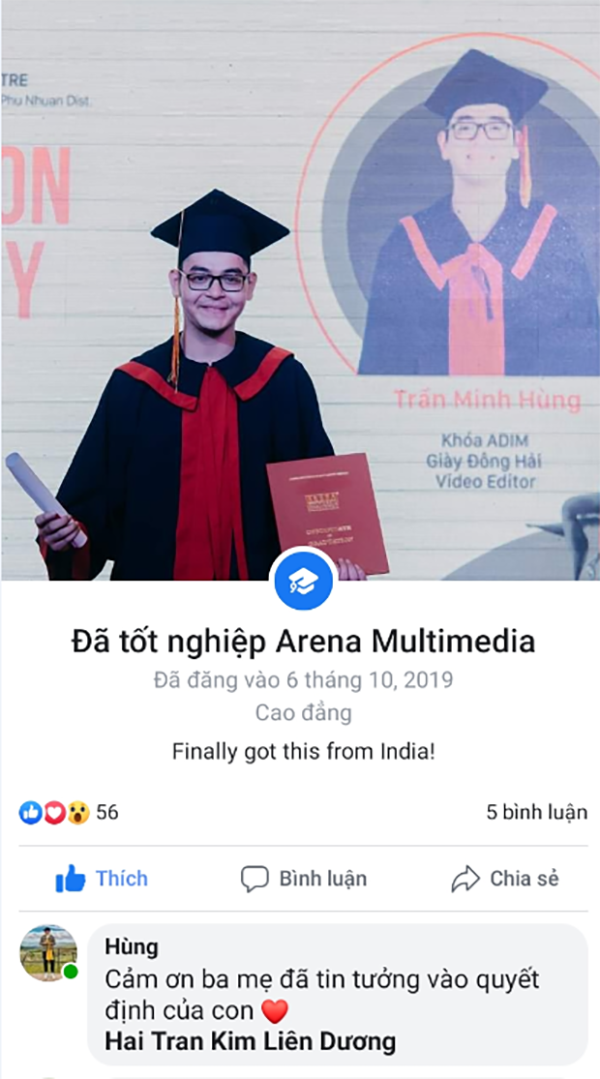
Task: Click the Bình luận speech bubble icon
Action: pyautogui.click(x=254, y=879)
